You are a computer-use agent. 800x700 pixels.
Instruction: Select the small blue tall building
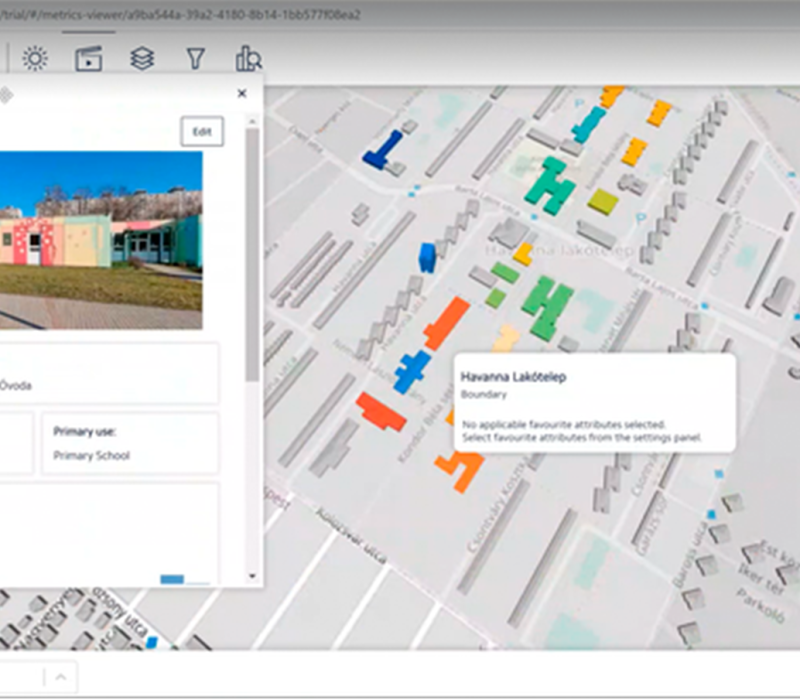pos(427,257)
